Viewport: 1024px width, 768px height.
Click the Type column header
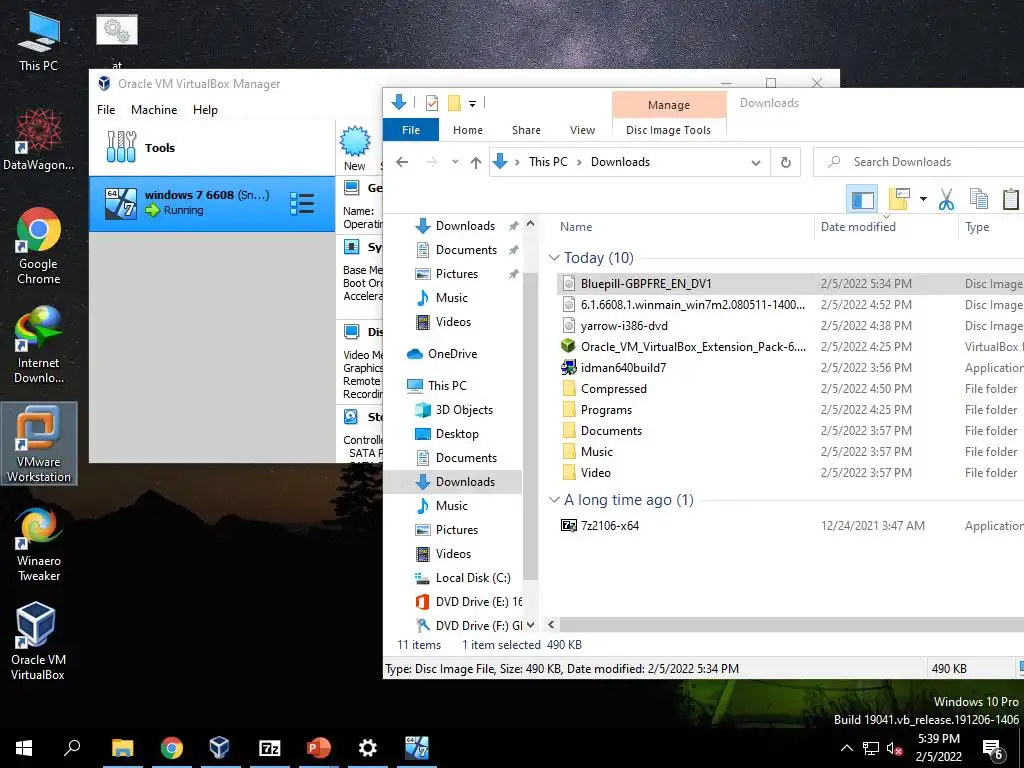point(977,227)
